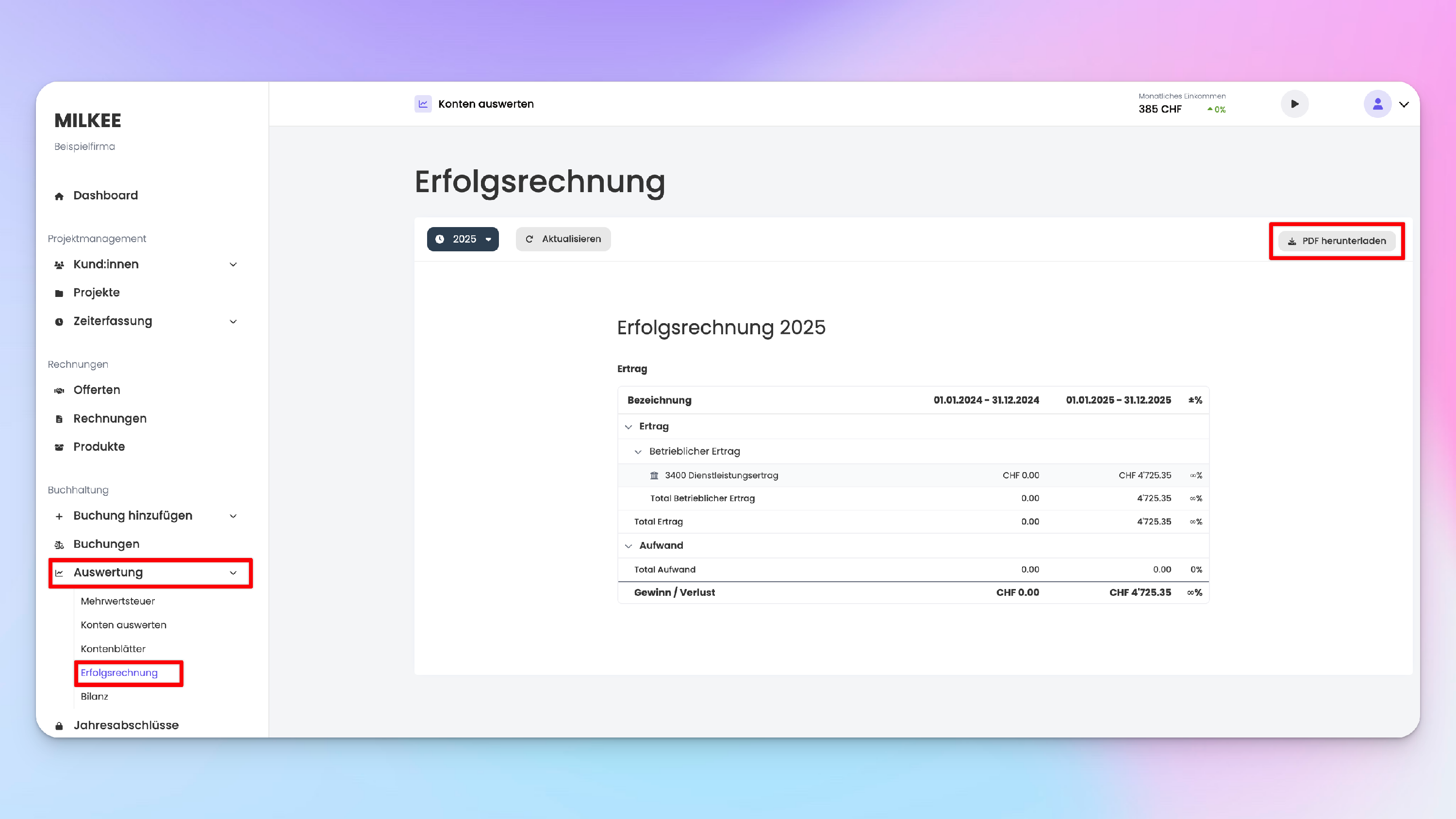The image size is (1456, 819).
Task: Click the Jahresabschlüsse lock icon
Action: click(59, 726)
